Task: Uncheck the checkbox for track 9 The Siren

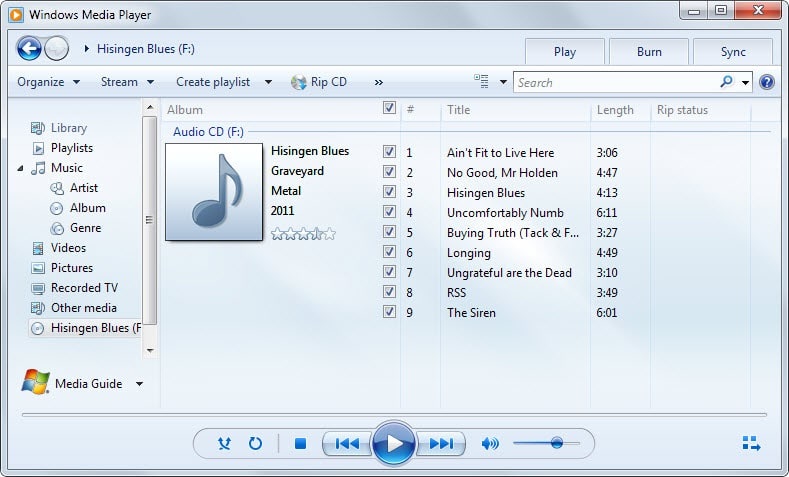Action: point(389,312)
